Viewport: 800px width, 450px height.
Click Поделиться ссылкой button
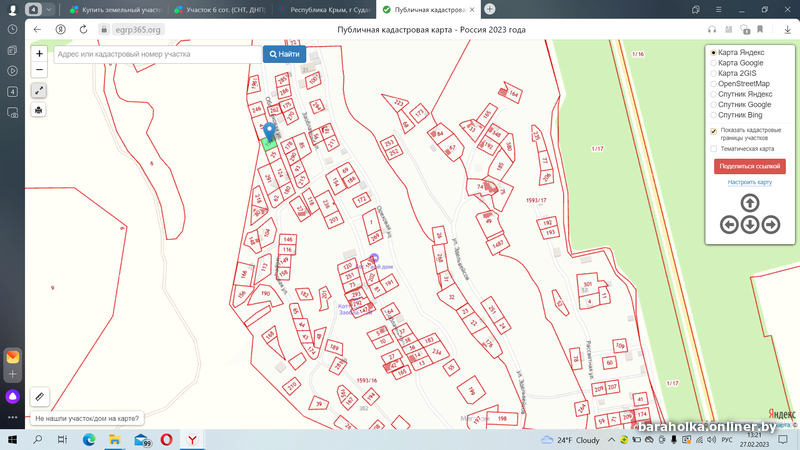tap(749, 166)
